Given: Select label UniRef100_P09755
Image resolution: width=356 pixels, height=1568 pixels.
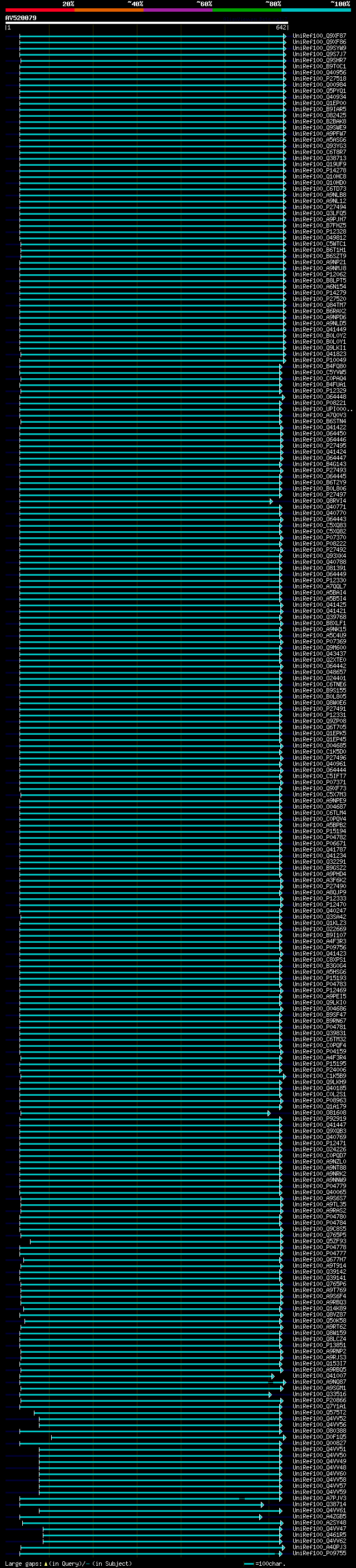Looking at the screenshot, I should click(x=319, y=1553).
